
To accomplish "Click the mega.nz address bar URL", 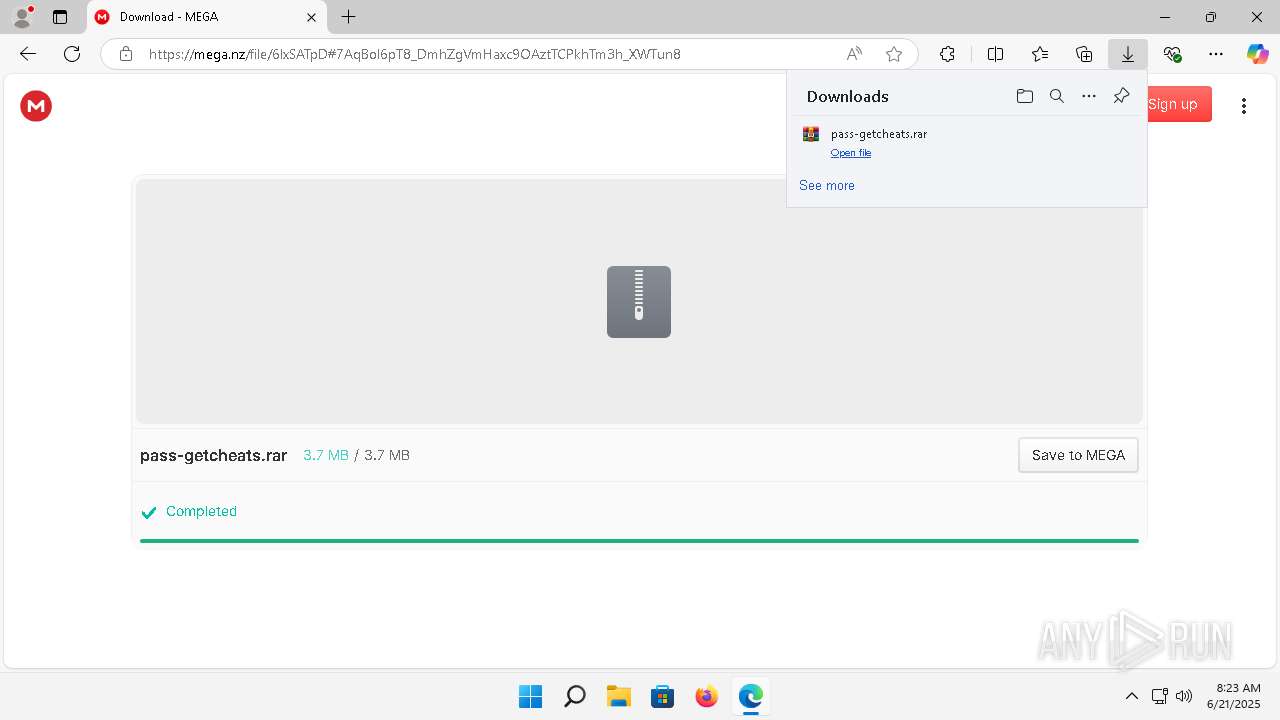I will pos(415,54).
